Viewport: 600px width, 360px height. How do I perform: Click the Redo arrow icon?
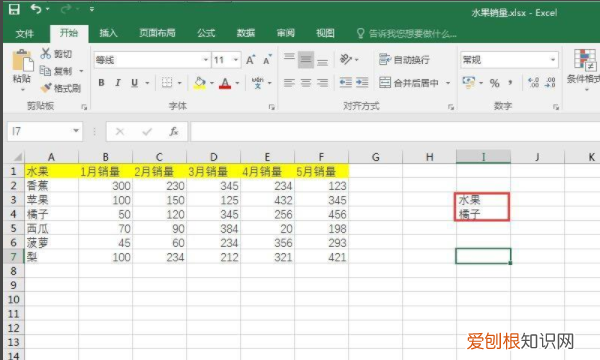click(66, 9)
